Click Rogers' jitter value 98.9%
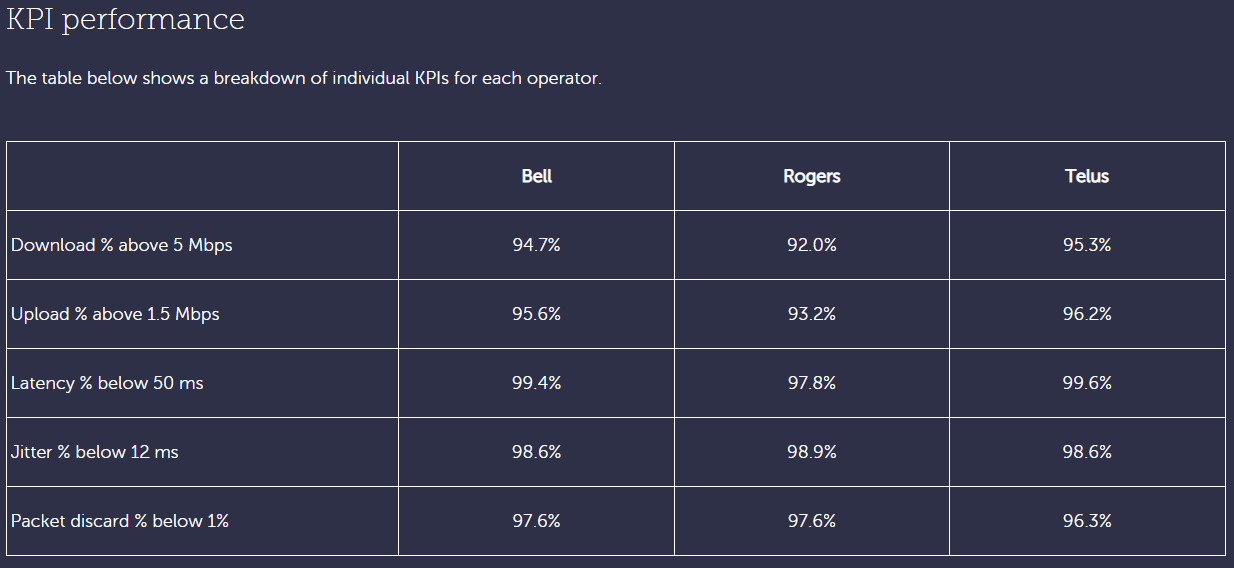 click(811, 452)
